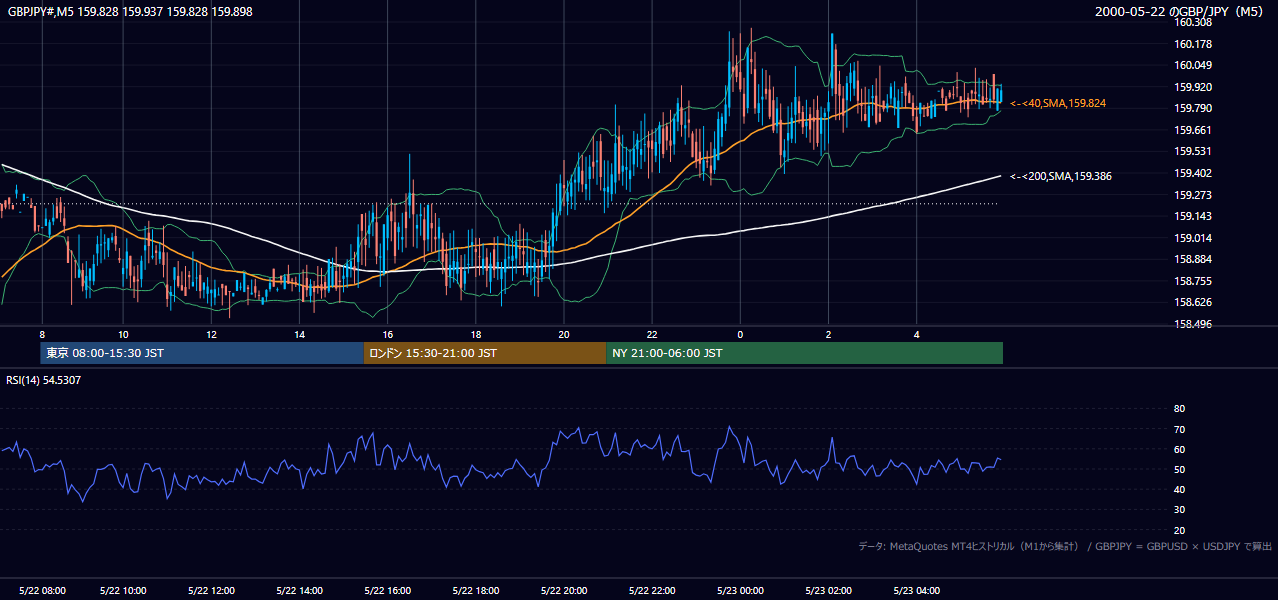The width and height of the screenshot is (1278, 600).
Task: Click the hour label 12 under the chart
Action: [x=211, y=334]
